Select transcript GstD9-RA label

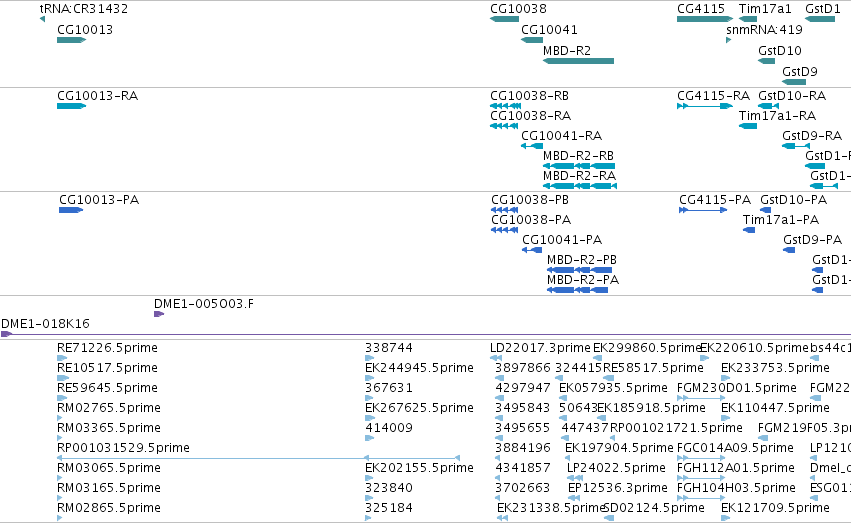812,136
